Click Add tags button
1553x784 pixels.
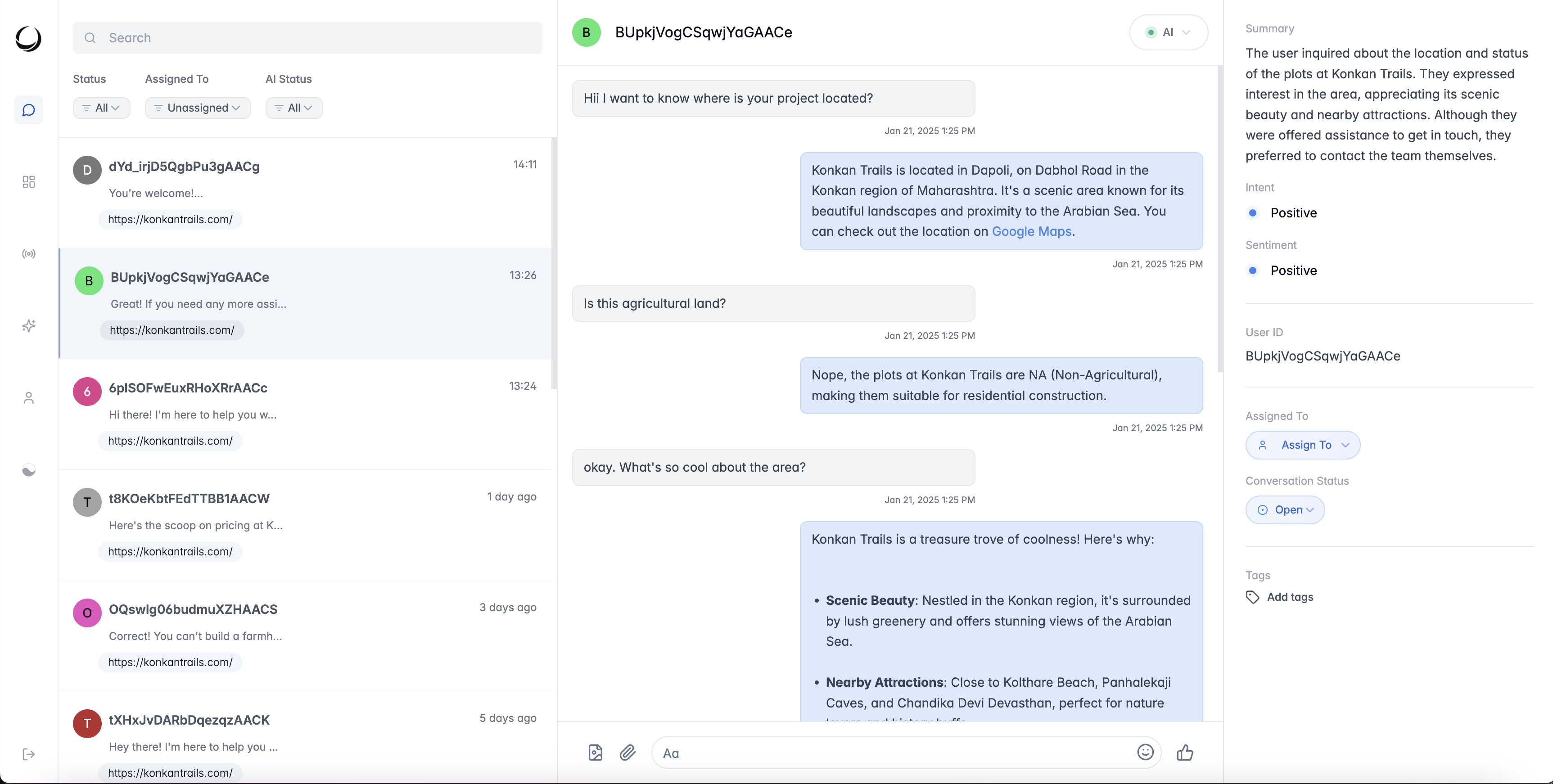coord(1289,597)
